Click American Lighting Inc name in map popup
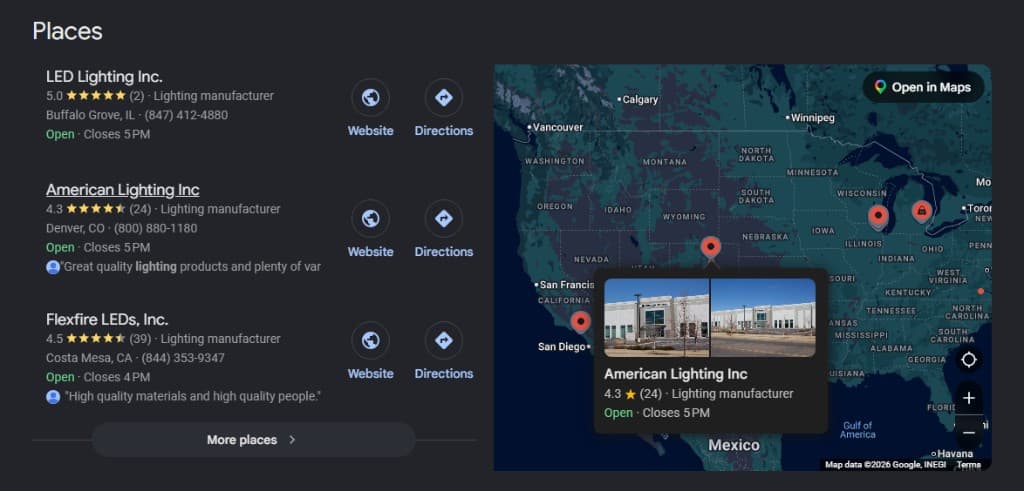Image resolution: width=1024 pixels, height=491 pixels. coord(675,374)
